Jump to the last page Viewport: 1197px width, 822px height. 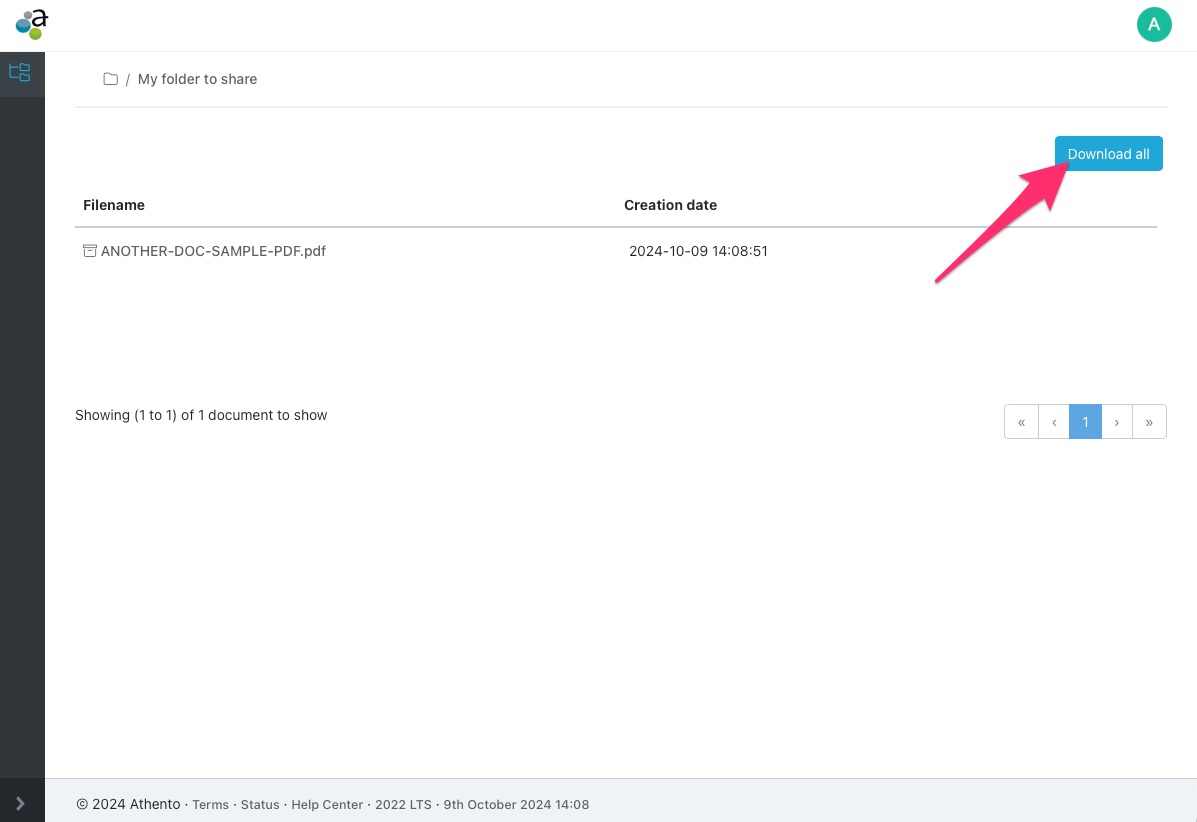(x=1149, y=422)
